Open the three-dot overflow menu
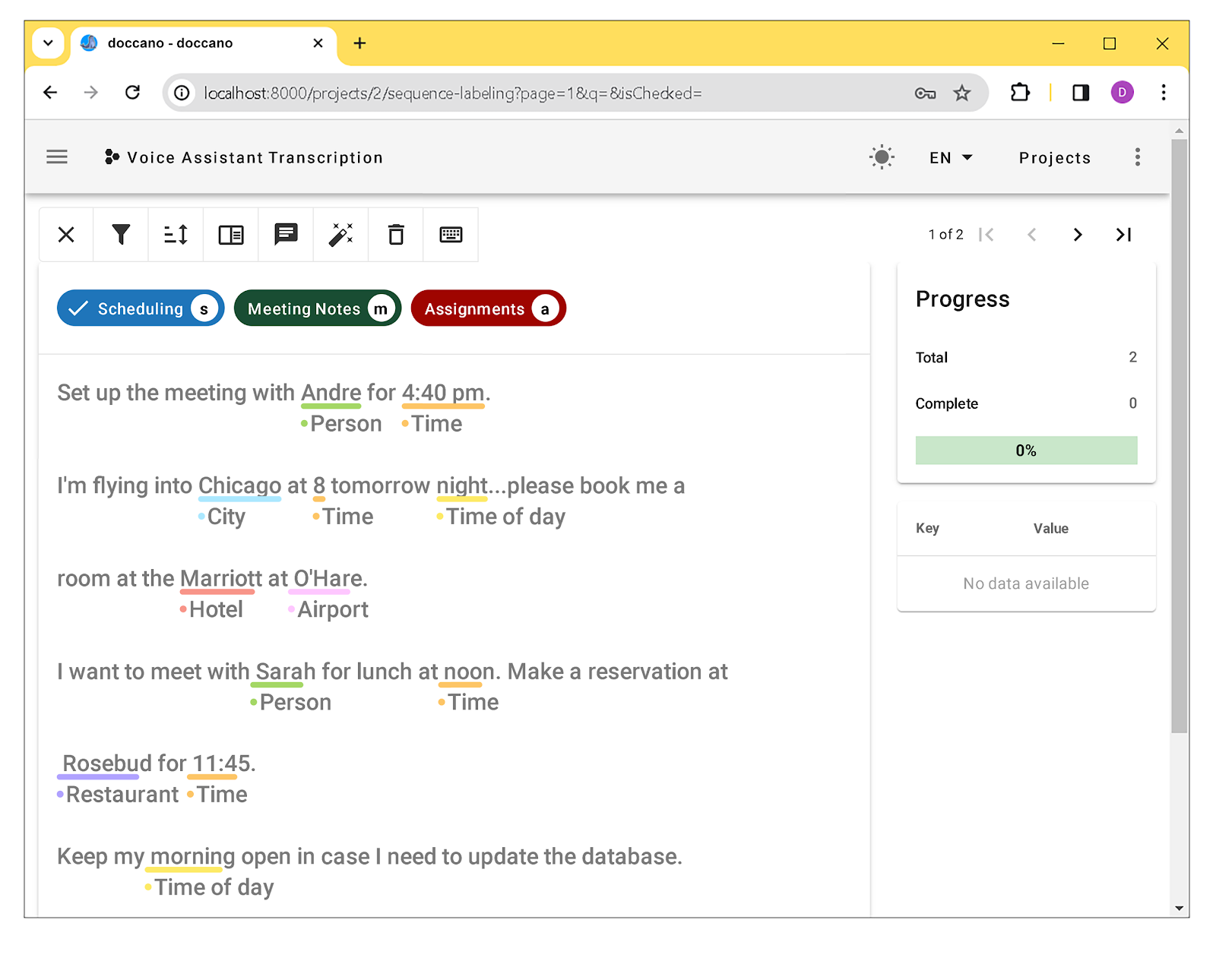 pos(1137,156)
